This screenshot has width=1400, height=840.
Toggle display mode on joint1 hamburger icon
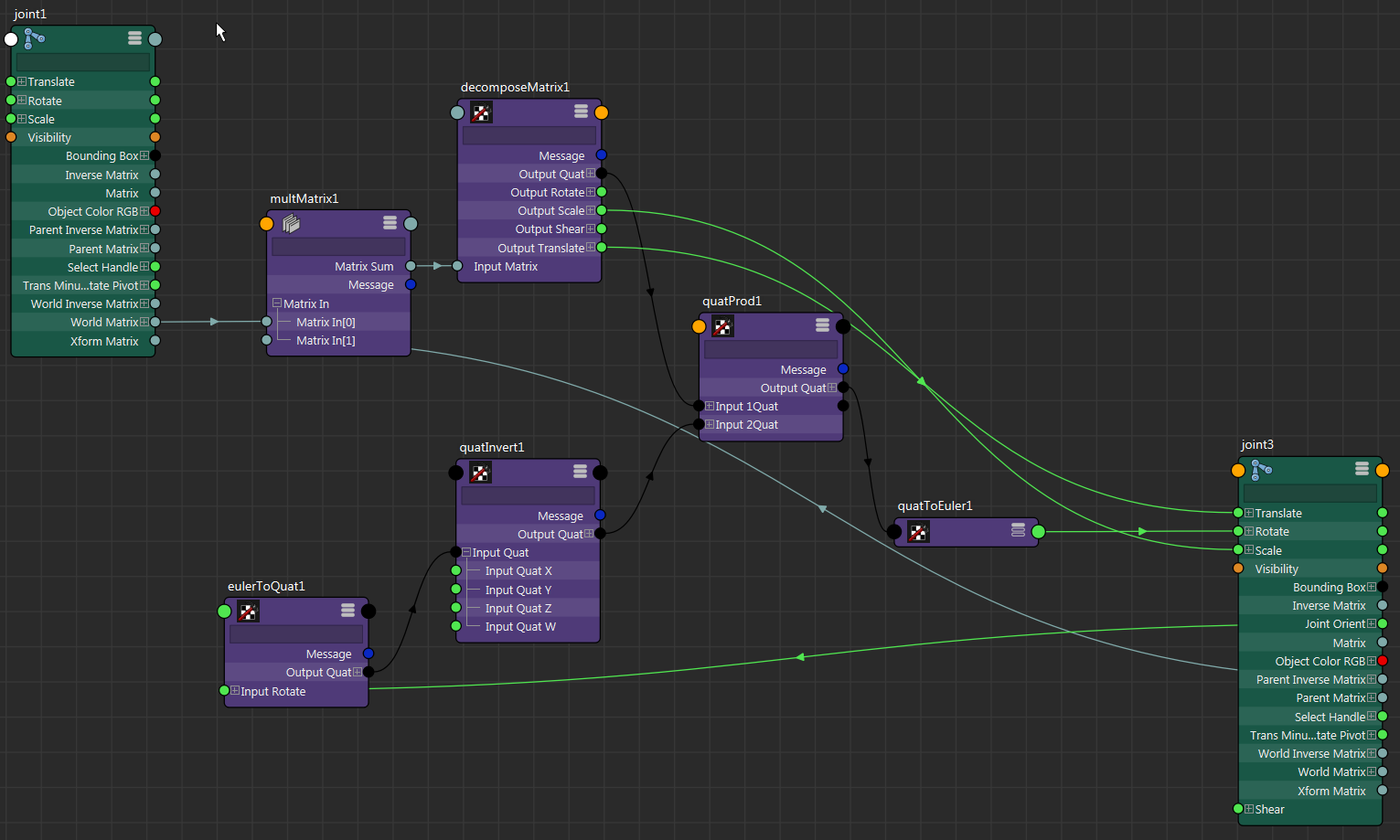click(134, 38)
